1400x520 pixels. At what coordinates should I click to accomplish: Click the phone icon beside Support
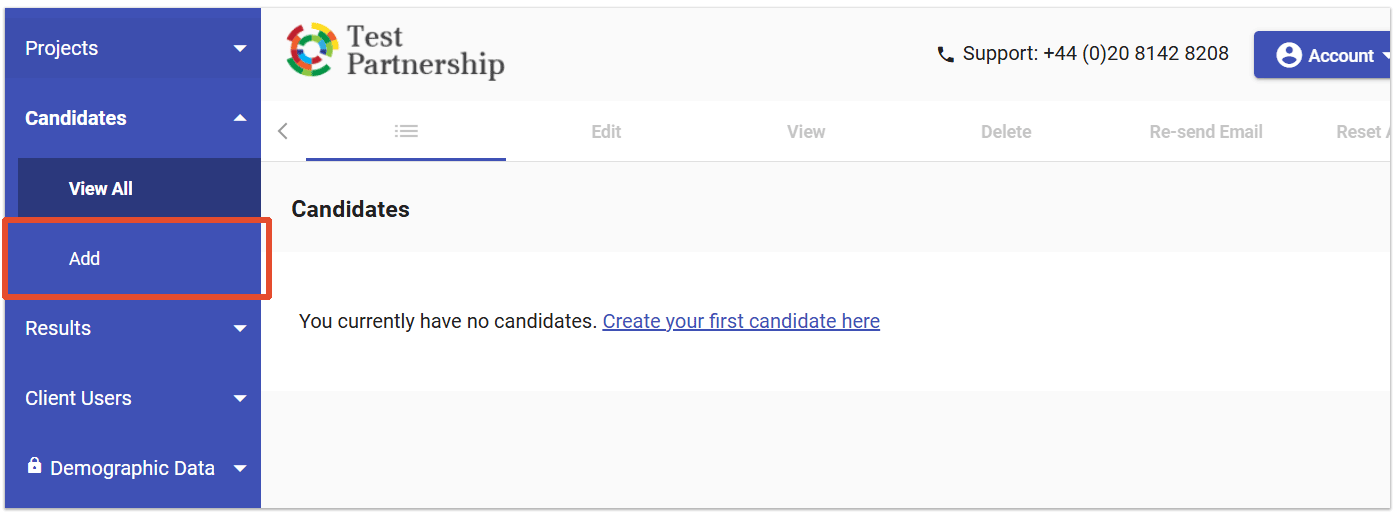[x=945, y=55]
